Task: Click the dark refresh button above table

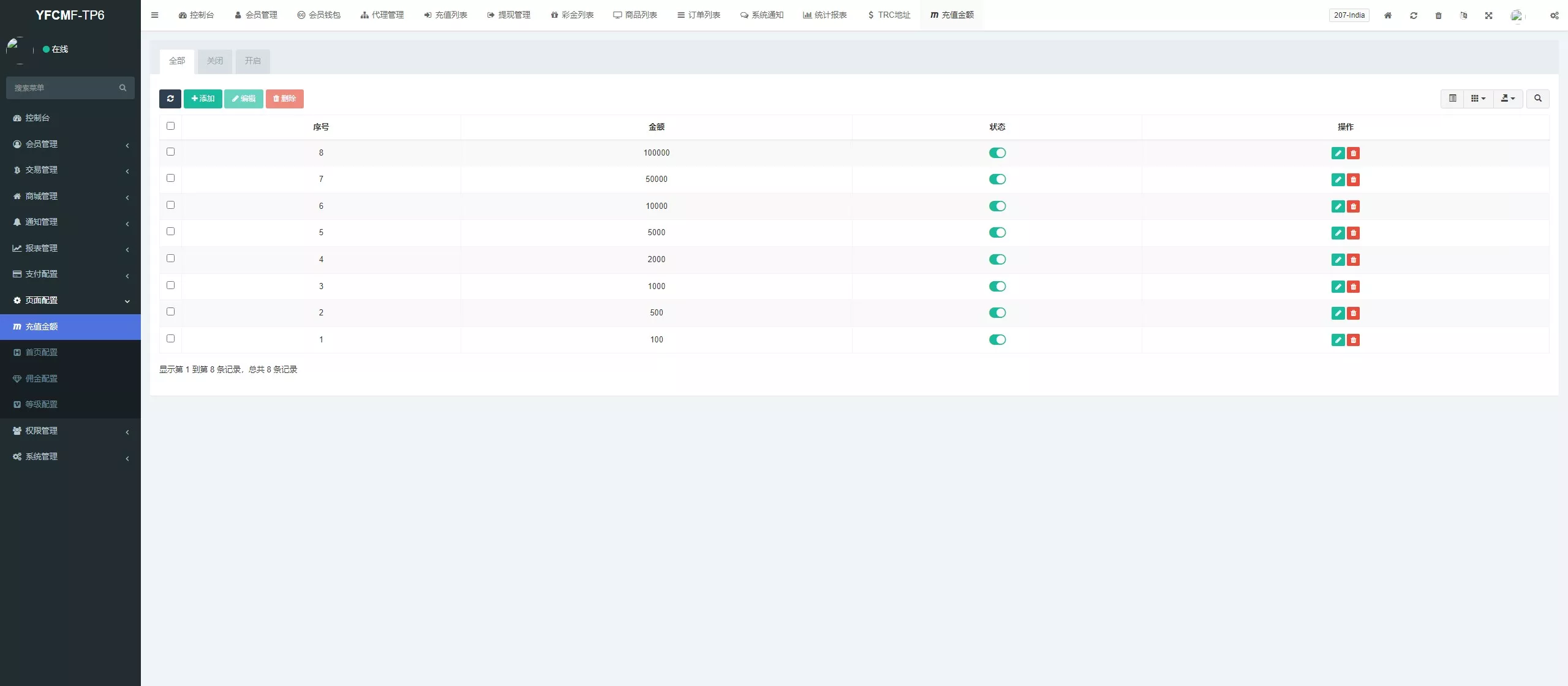Action: tap(170, 99)
